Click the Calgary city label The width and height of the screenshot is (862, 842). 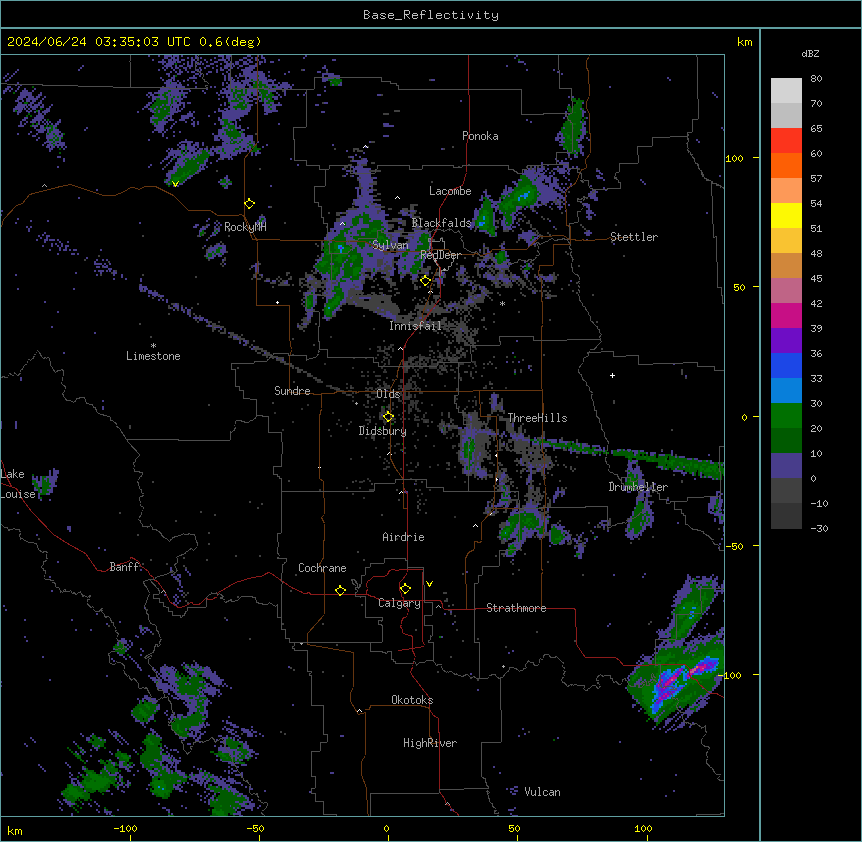399,603
